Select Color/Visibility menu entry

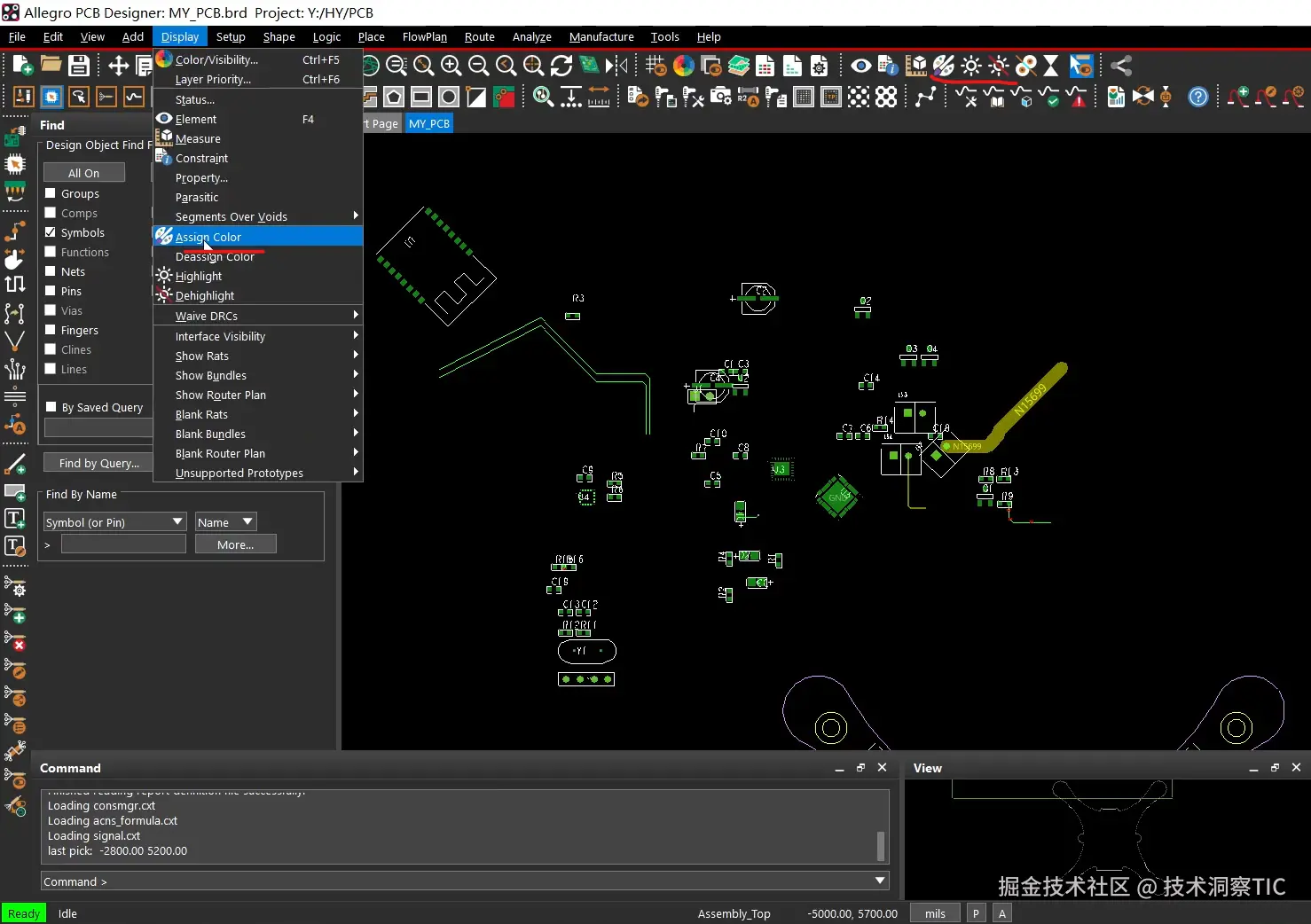click(258, 59)
